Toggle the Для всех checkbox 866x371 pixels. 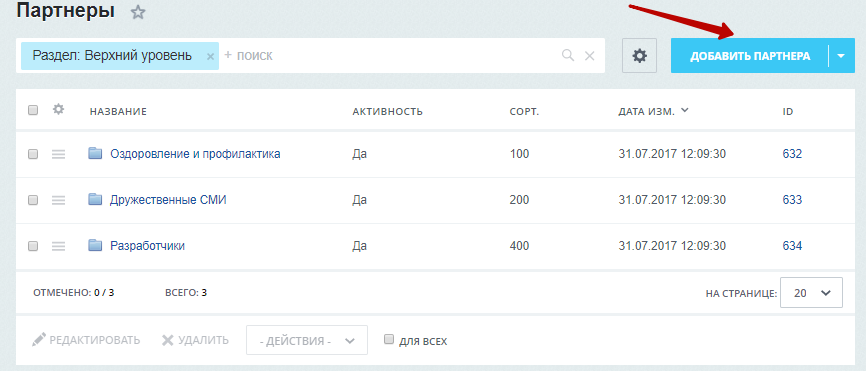(x=389, y=339)
